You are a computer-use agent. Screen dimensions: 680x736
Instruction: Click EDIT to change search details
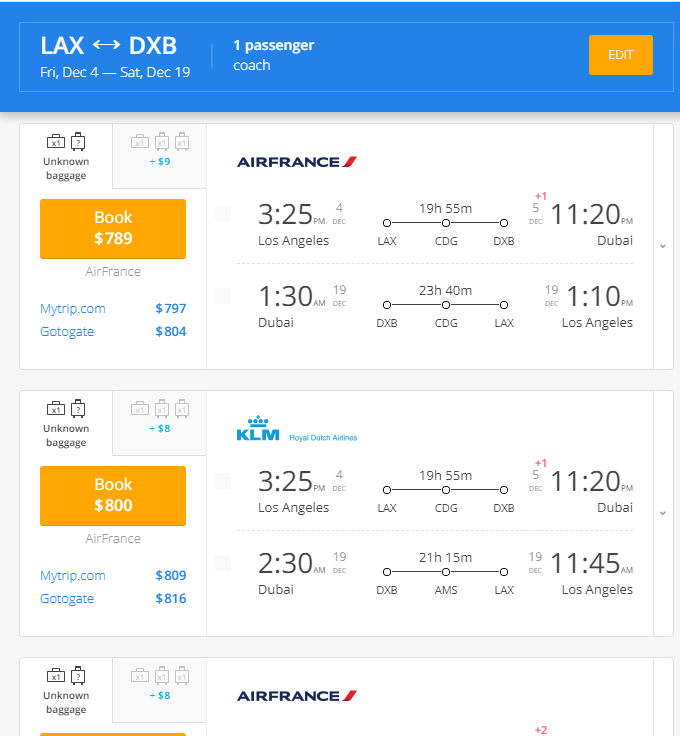click(x=620, y=55)
